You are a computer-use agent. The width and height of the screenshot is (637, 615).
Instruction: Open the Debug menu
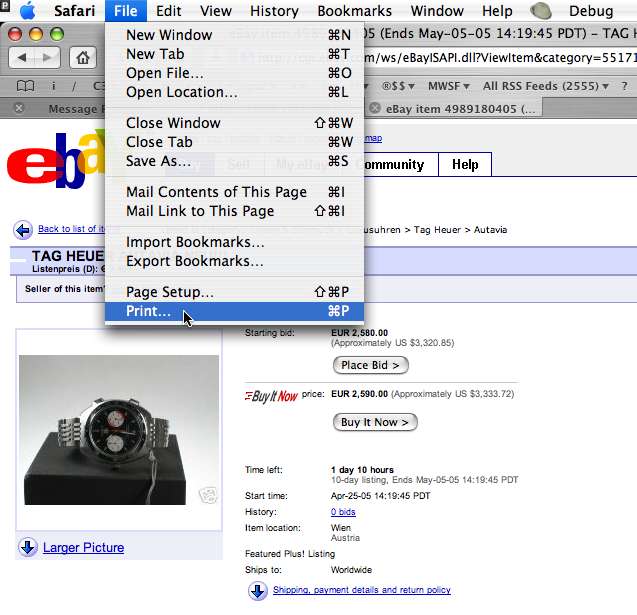pyautogui.click(x=591, y=11)
